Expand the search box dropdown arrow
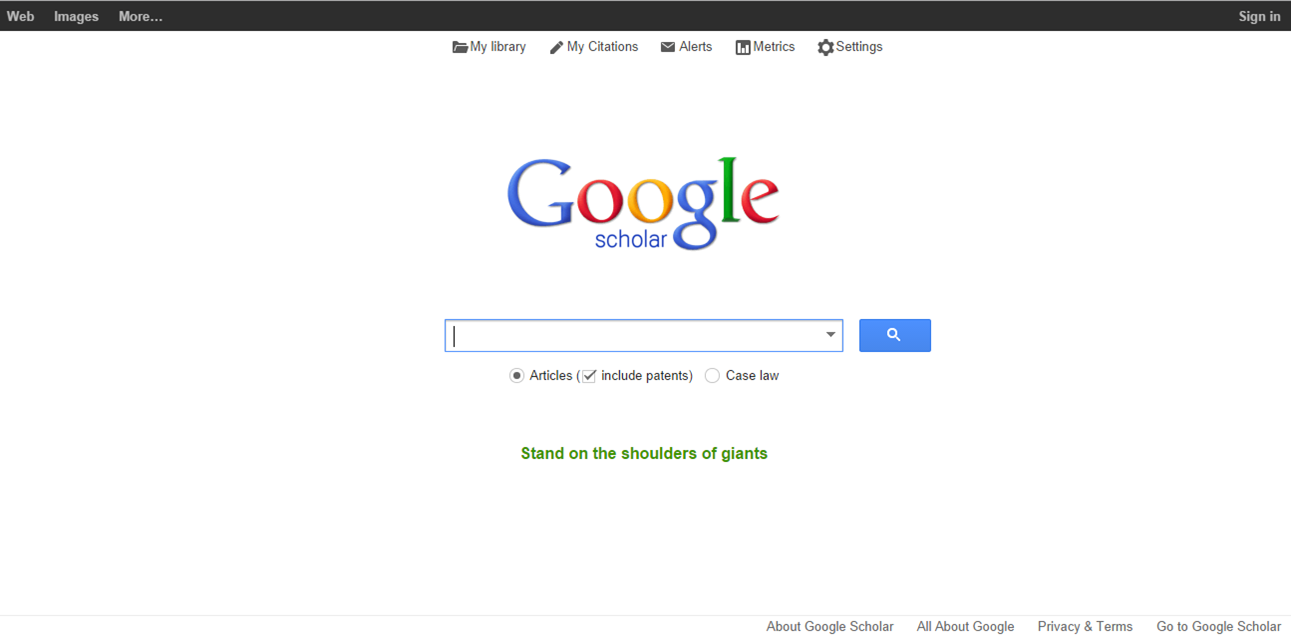 point(830,335)
